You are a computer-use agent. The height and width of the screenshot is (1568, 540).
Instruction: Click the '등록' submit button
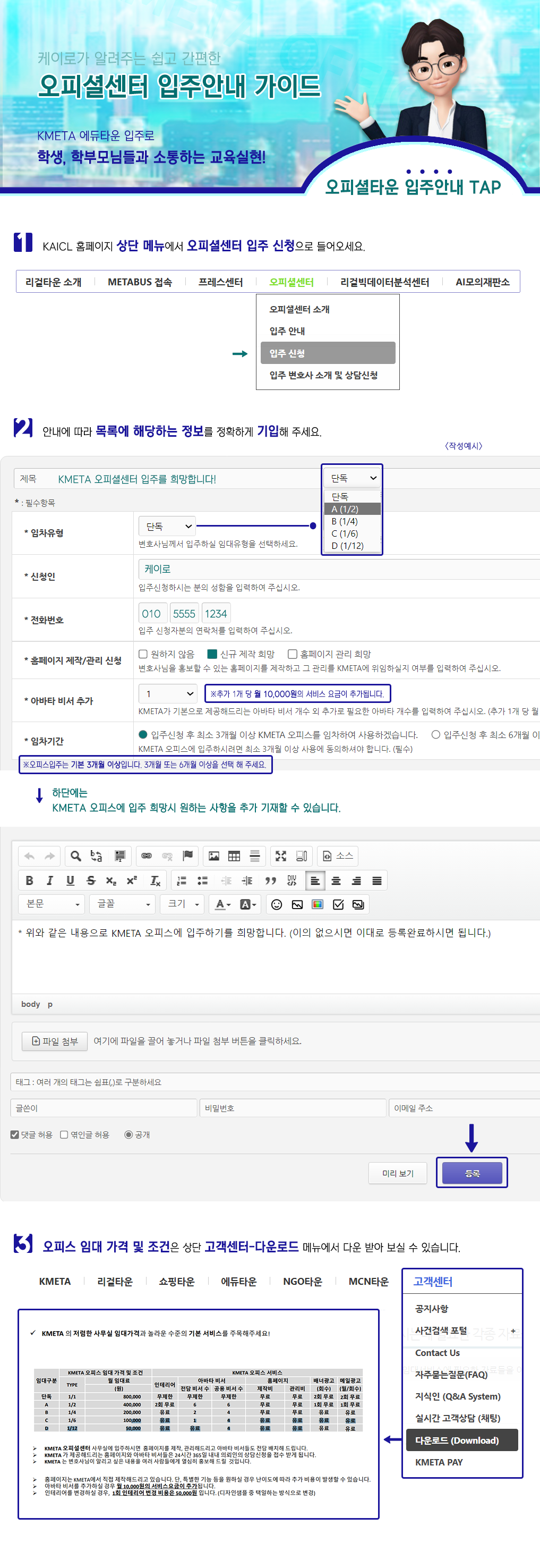click(x=472, y=1173)
